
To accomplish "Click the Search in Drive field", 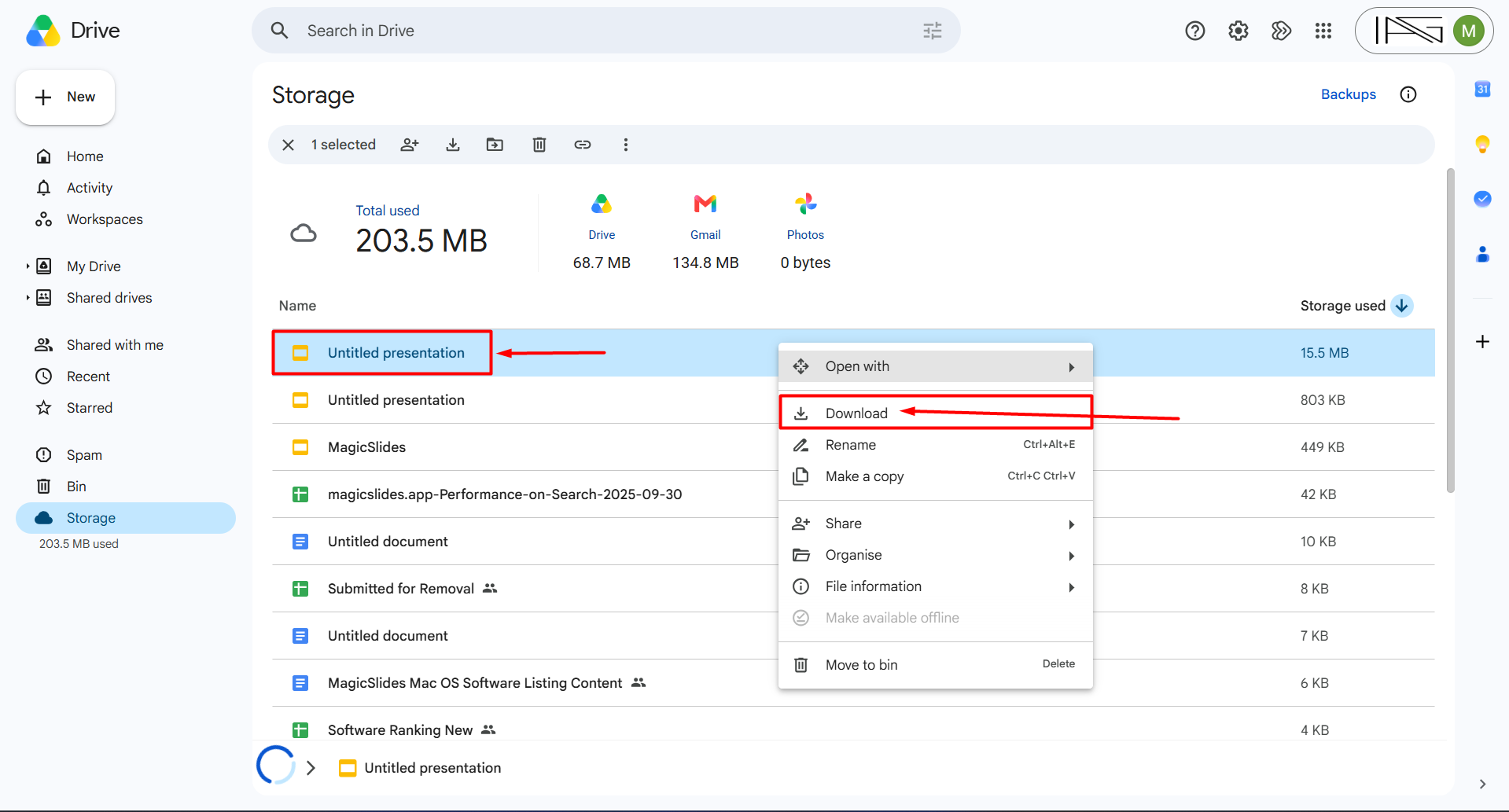I will tap(605, 31).
